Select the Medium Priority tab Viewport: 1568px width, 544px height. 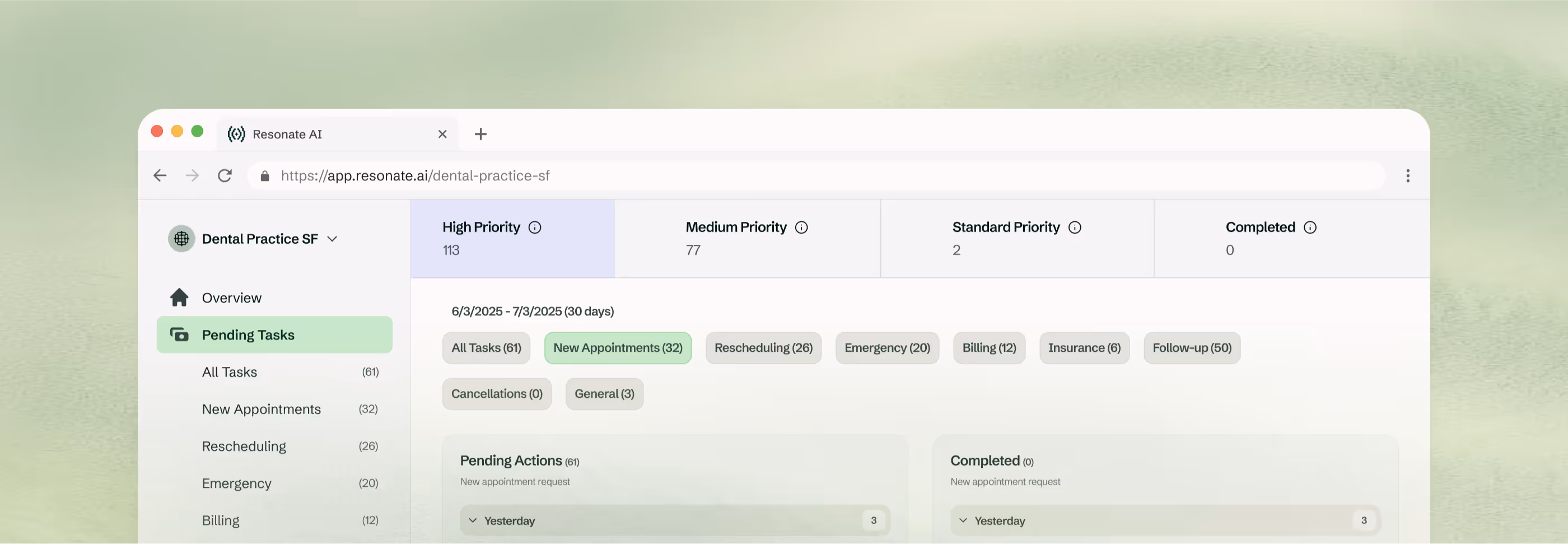pyautogui.click(x=748, y=238)
